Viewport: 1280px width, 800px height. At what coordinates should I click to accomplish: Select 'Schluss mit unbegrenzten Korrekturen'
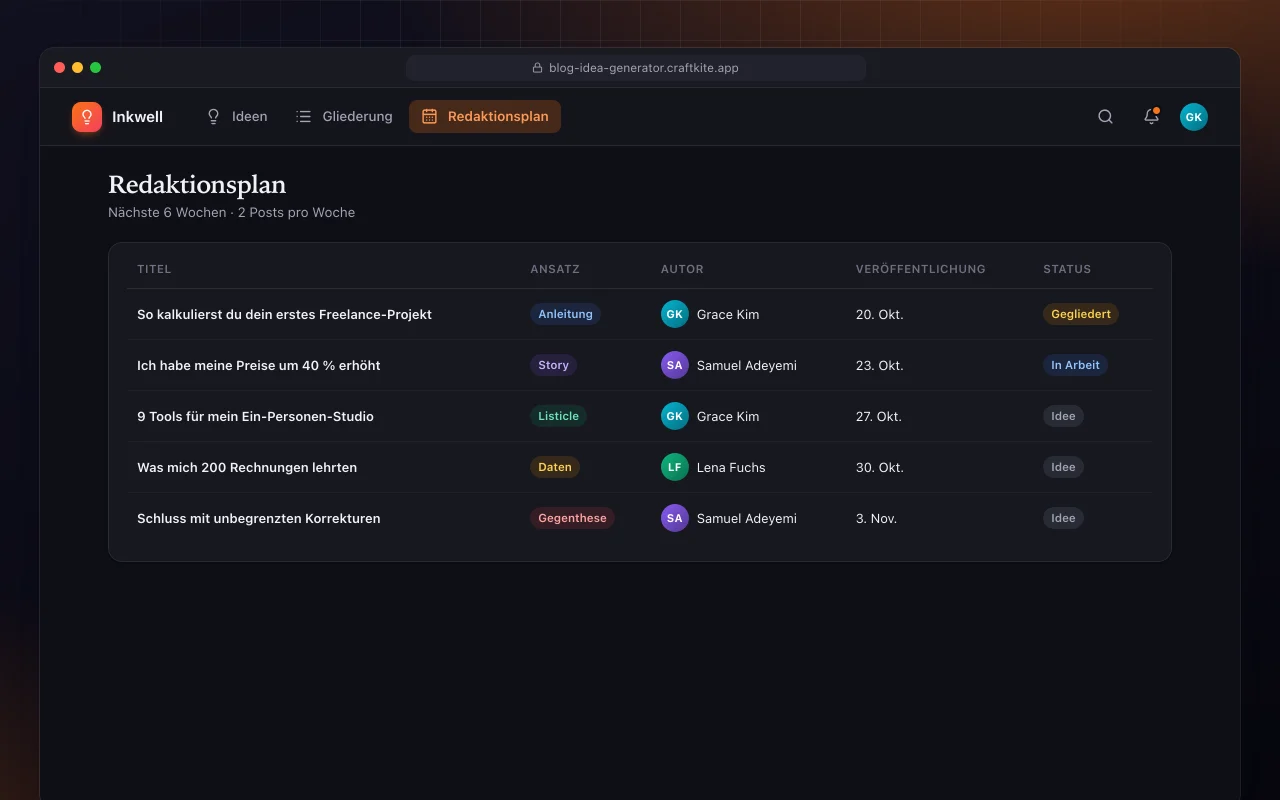(259, 518)
